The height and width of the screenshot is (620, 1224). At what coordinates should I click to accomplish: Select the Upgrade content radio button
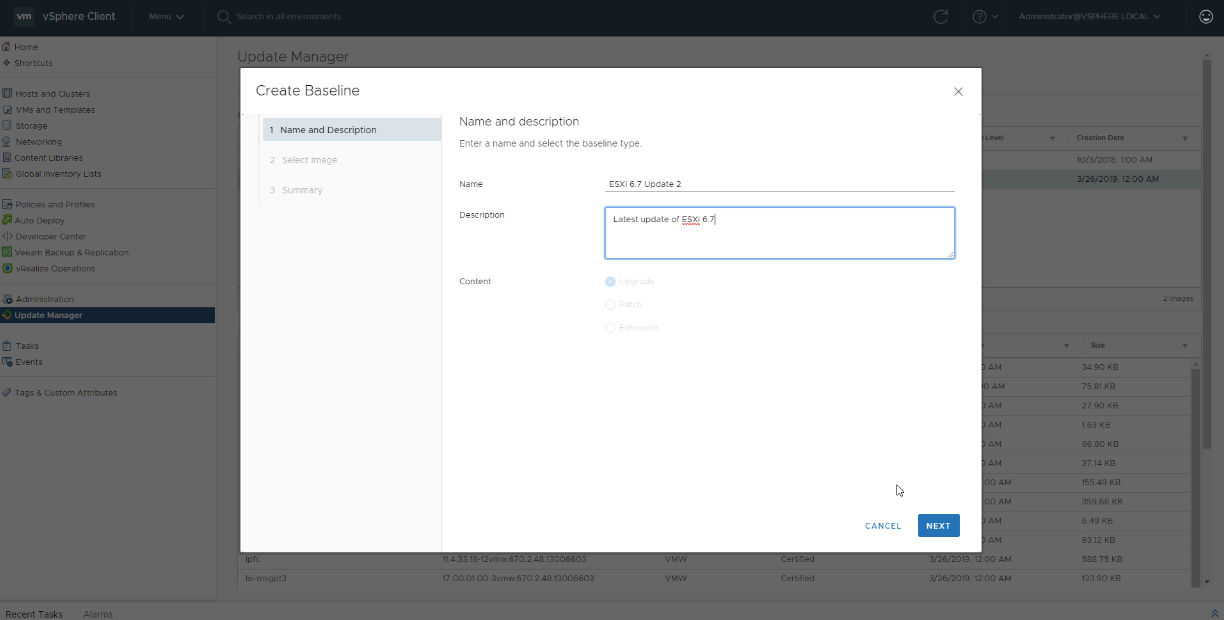point(610,282)
